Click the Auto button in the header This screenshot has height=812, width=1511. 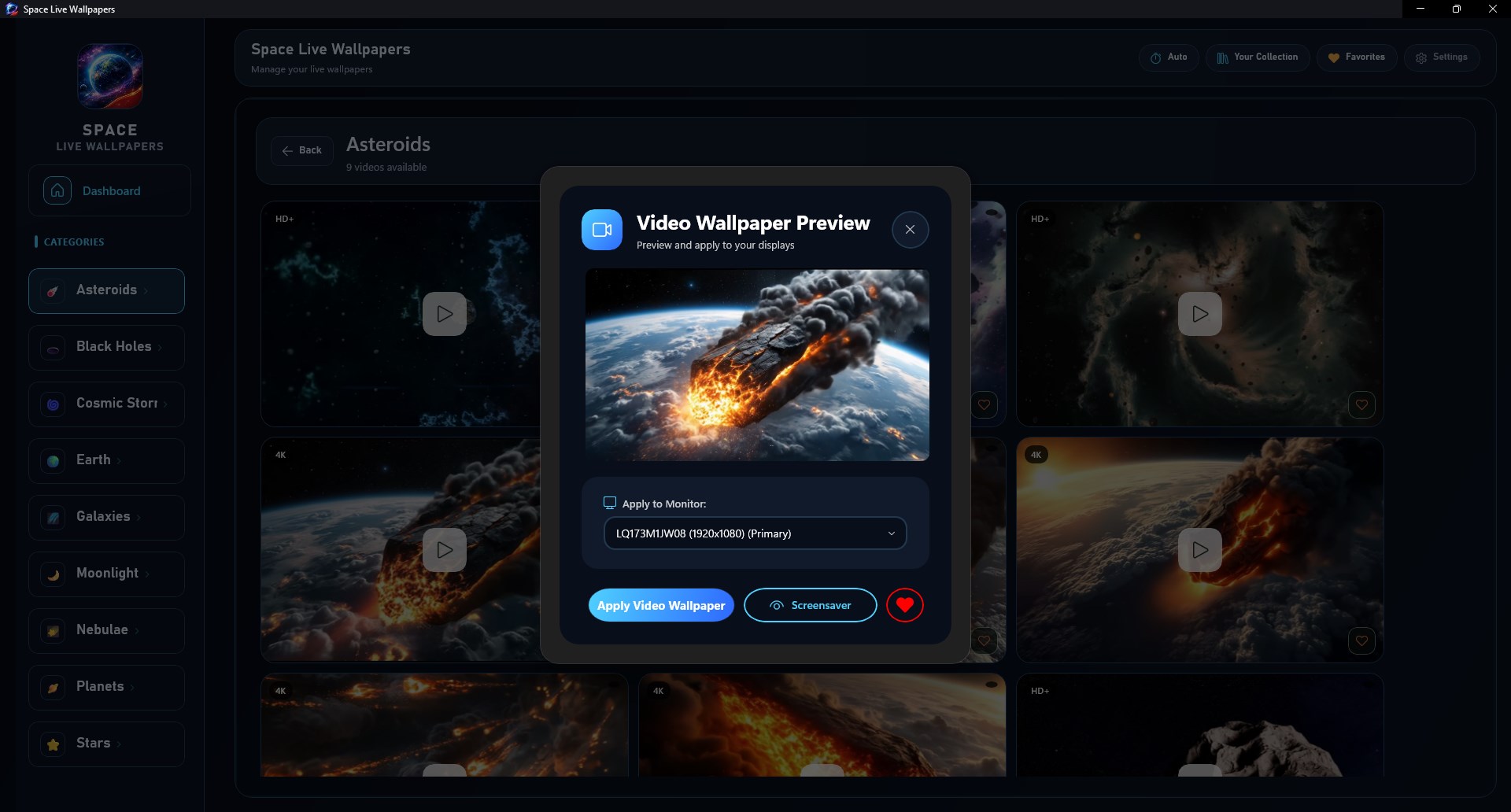pos(1169,57)
